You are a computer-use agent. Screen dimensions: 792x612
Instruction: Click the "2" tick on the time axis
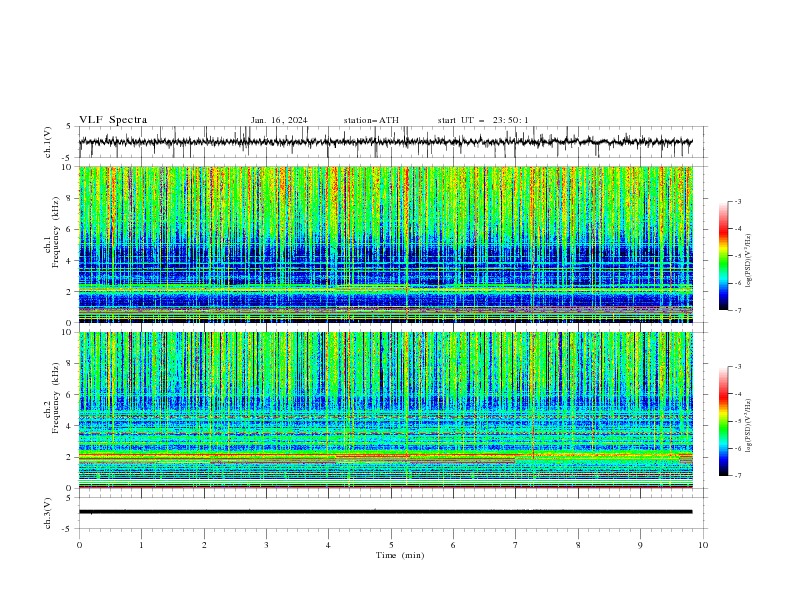coord(204,545)
